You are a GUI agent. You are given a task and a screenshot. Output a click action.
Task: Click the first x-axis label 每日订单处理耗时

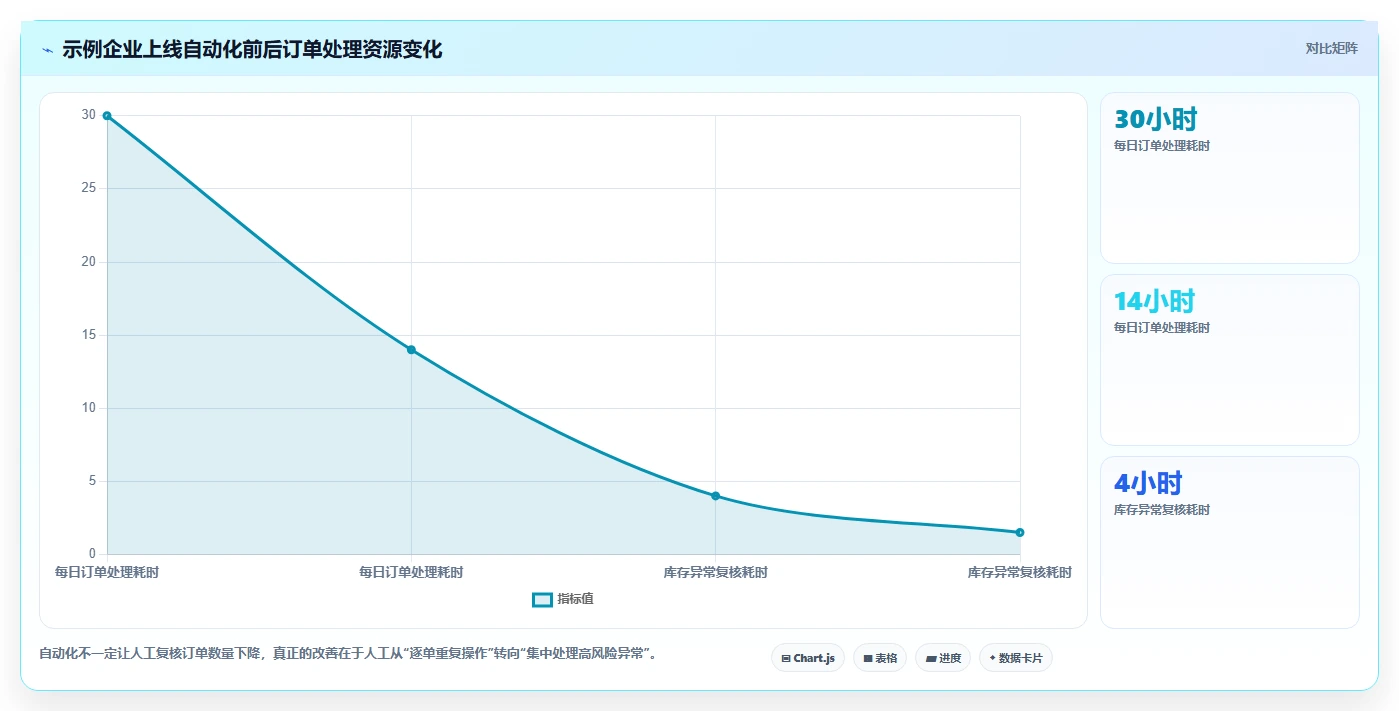(107, 573)
